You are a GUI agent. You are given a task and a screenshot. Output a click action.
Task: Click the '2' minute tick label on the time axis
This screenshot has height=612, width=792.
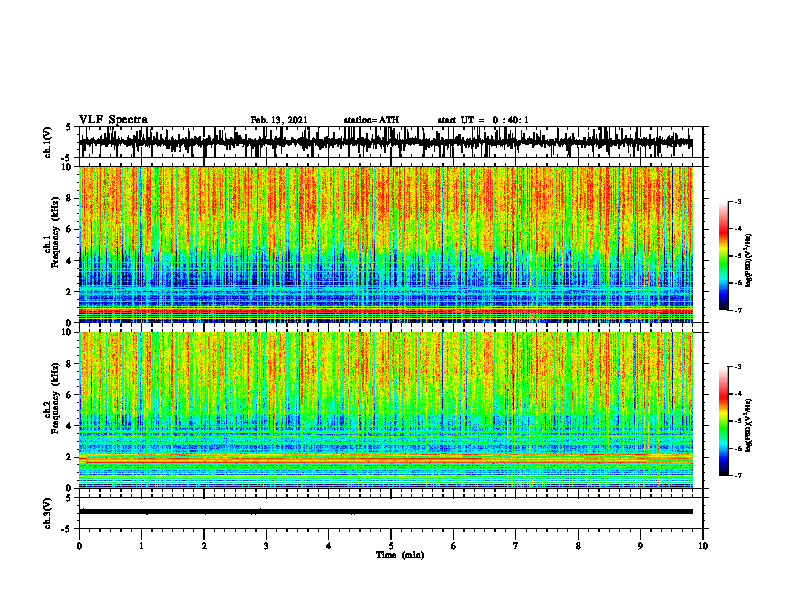coord(204,546)
